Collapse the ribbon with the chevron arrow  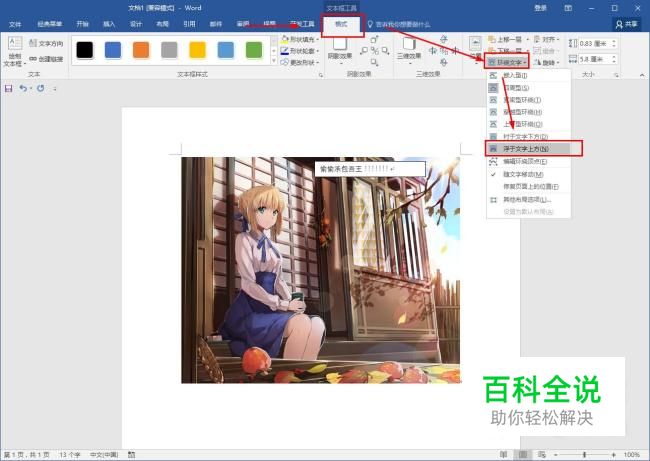point(642,75)
